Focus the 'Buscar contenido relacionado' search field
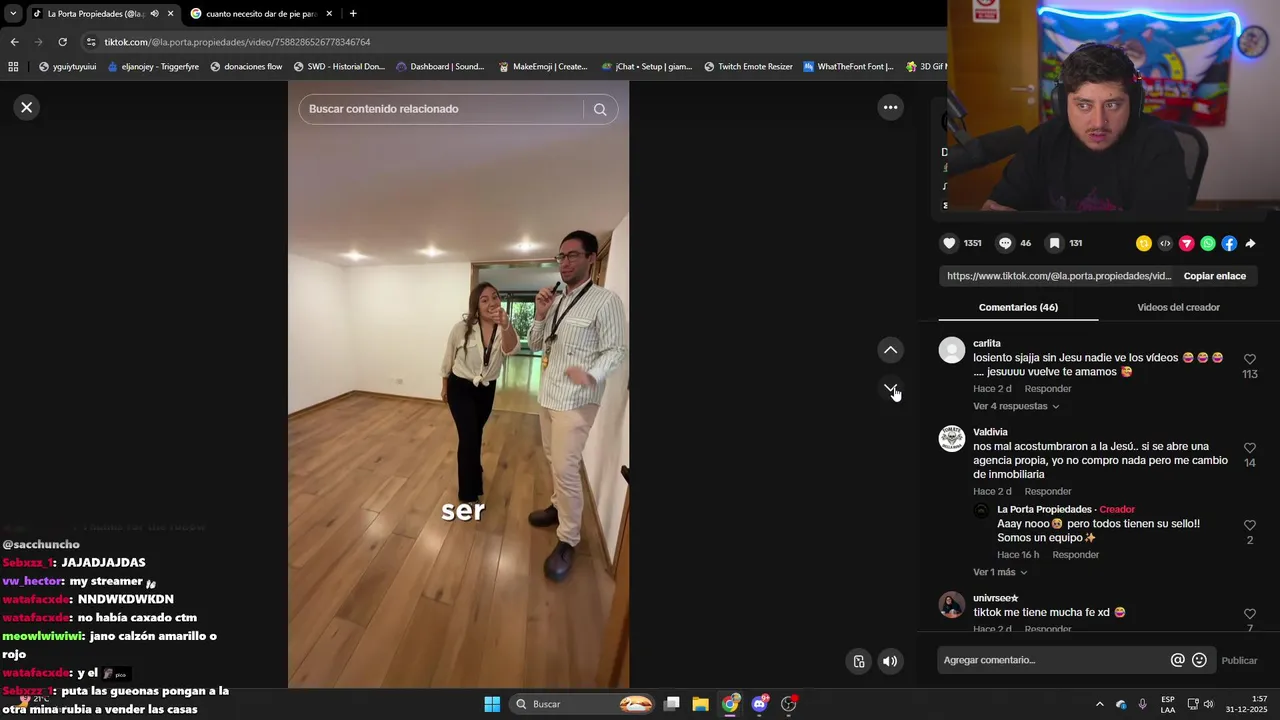Screen dimensions: 1280x720 441,109
